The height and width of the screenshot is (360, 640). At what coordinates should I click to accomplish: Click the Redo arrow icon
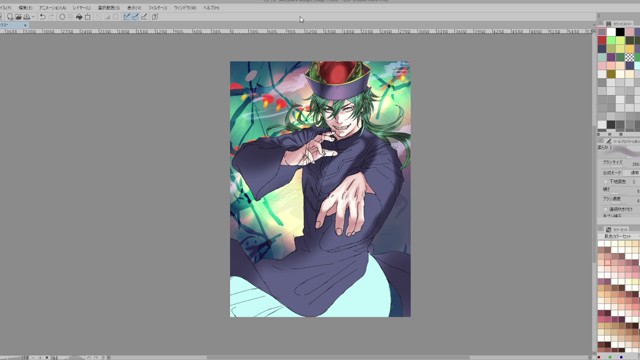tap(51, 17)
